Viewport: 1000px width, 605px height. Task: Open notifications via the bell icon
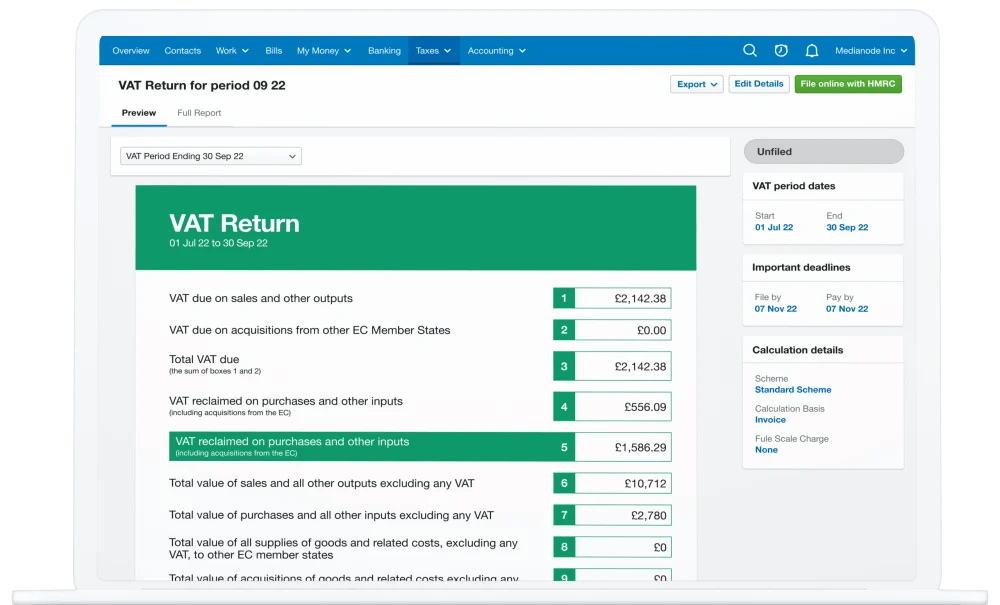click(x=811, y=50)
